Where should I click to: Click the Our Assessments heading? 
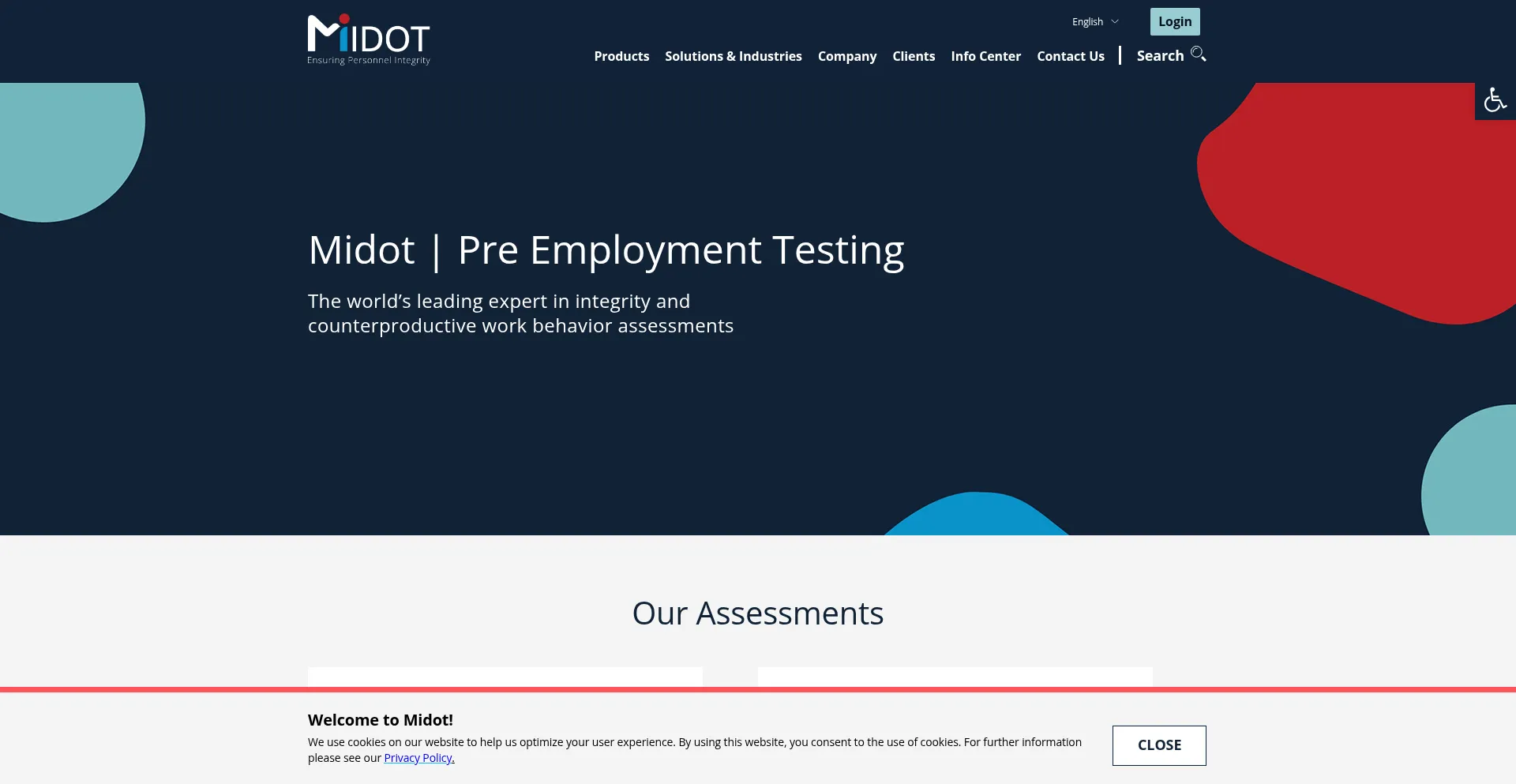point(757,613)
